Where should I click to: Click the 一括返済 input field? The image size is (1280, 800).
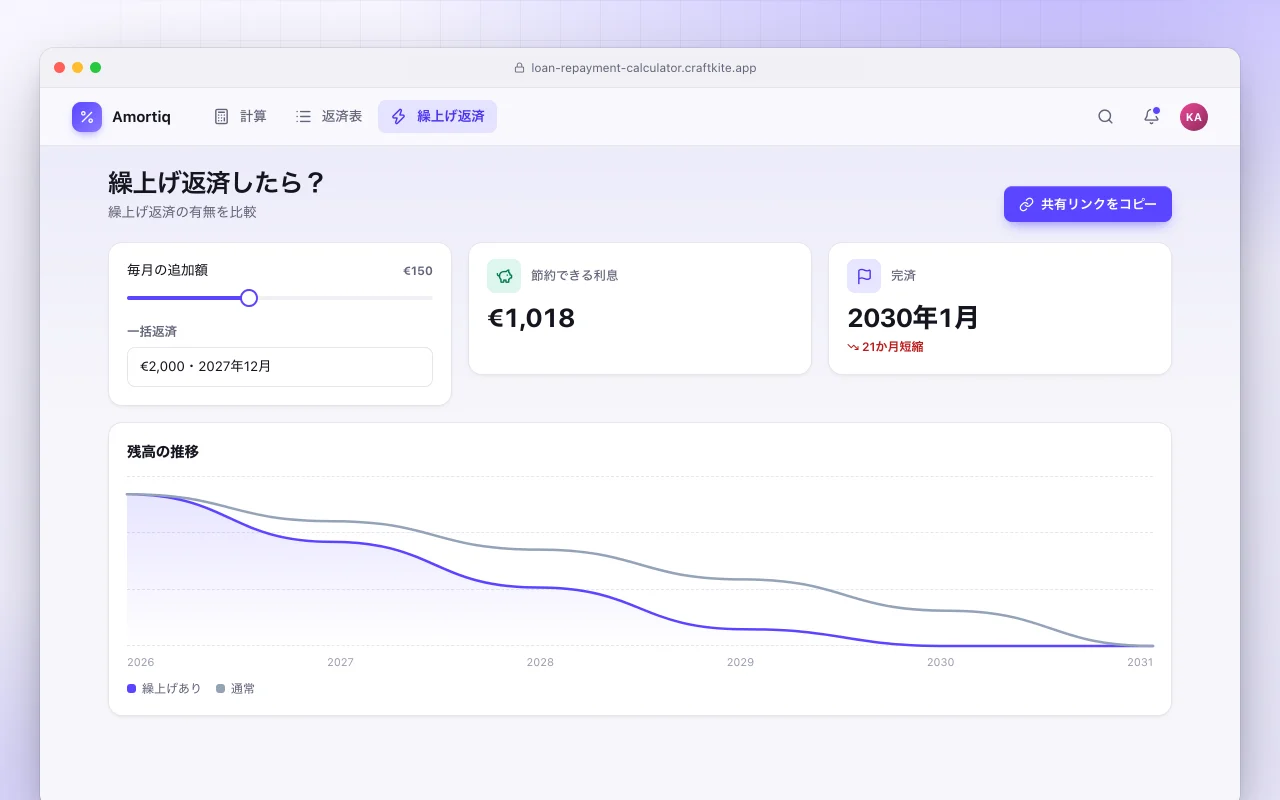click(x=280, y=367)
